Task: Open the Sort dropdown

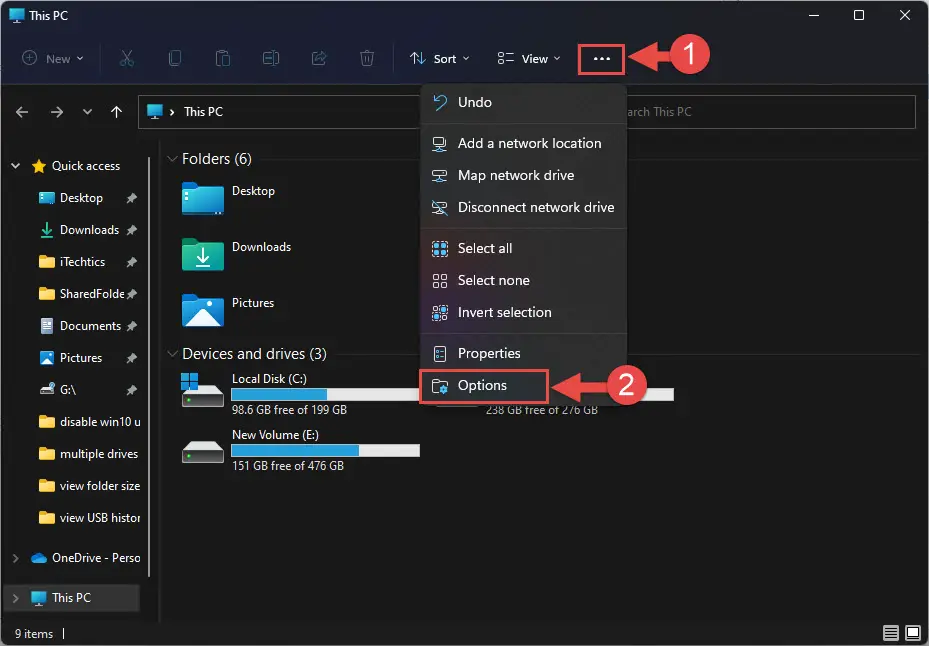Action: coord(440,59)
